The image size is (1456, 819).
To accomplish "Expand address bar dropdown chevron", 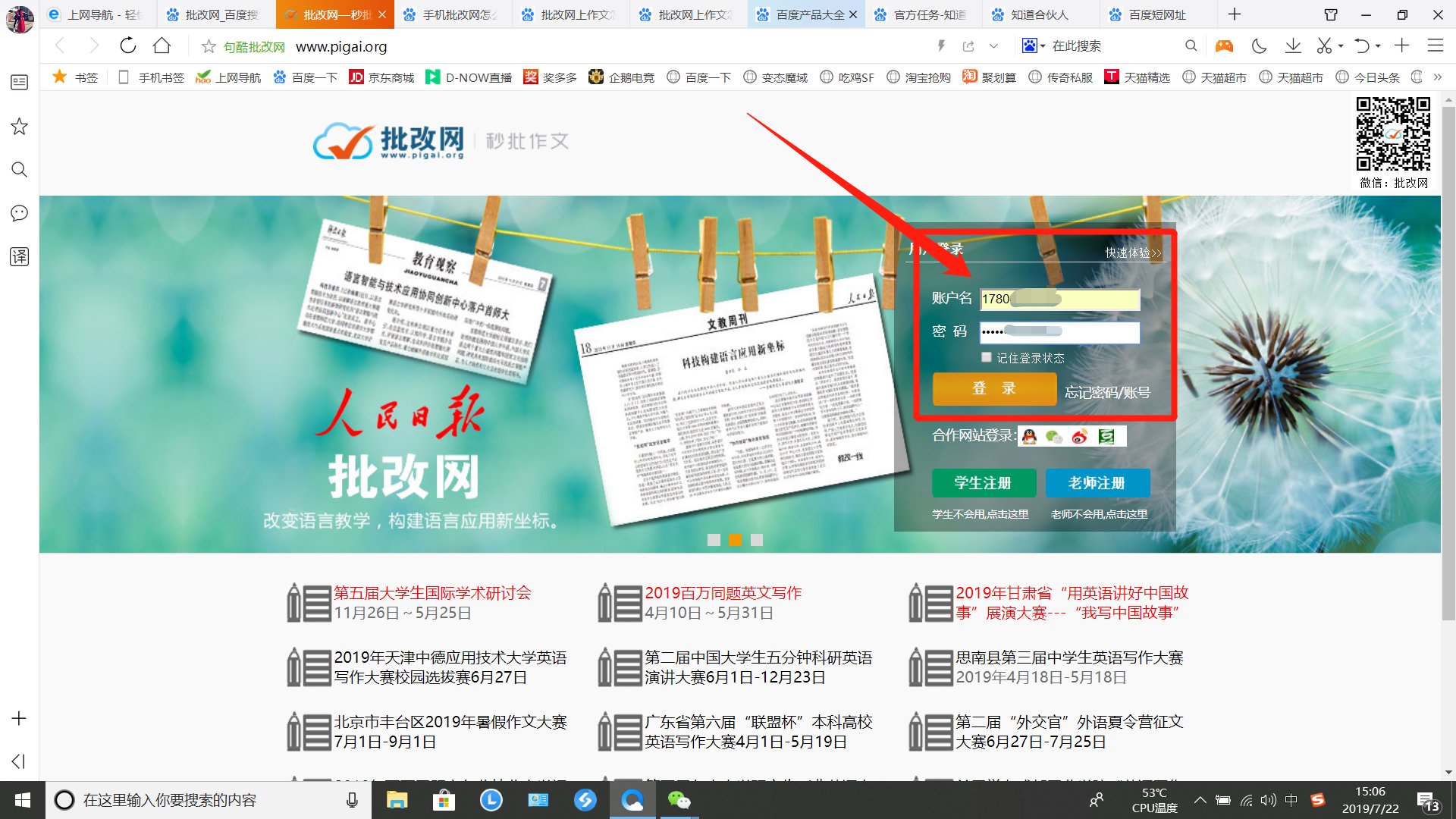I will (x=993, y=46).
